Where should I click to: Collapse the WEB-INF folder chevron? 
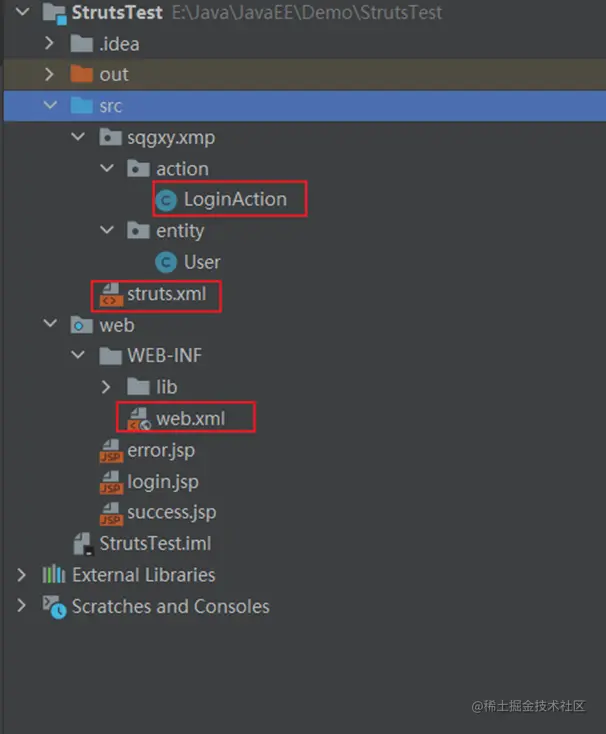78,354
